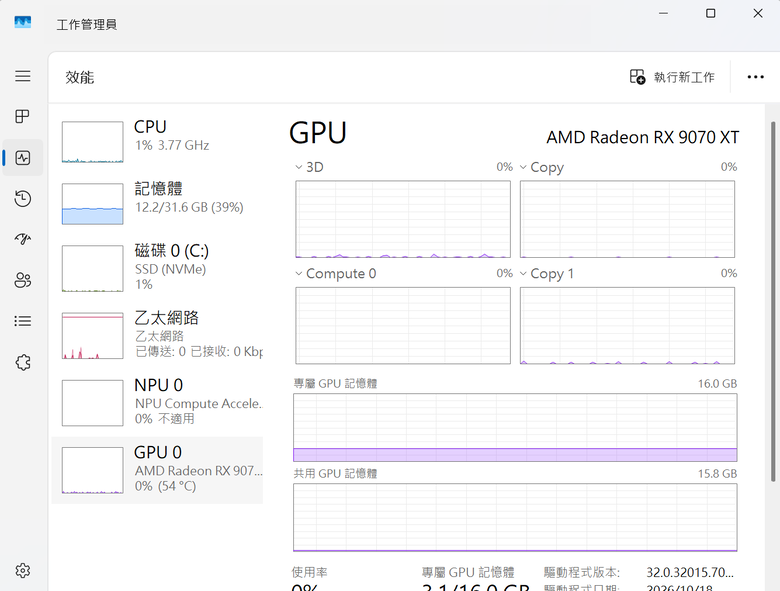The height and width of the screenshot is (591, 780).
Task: Click the 效能 page heading
Action: point(80,78)
